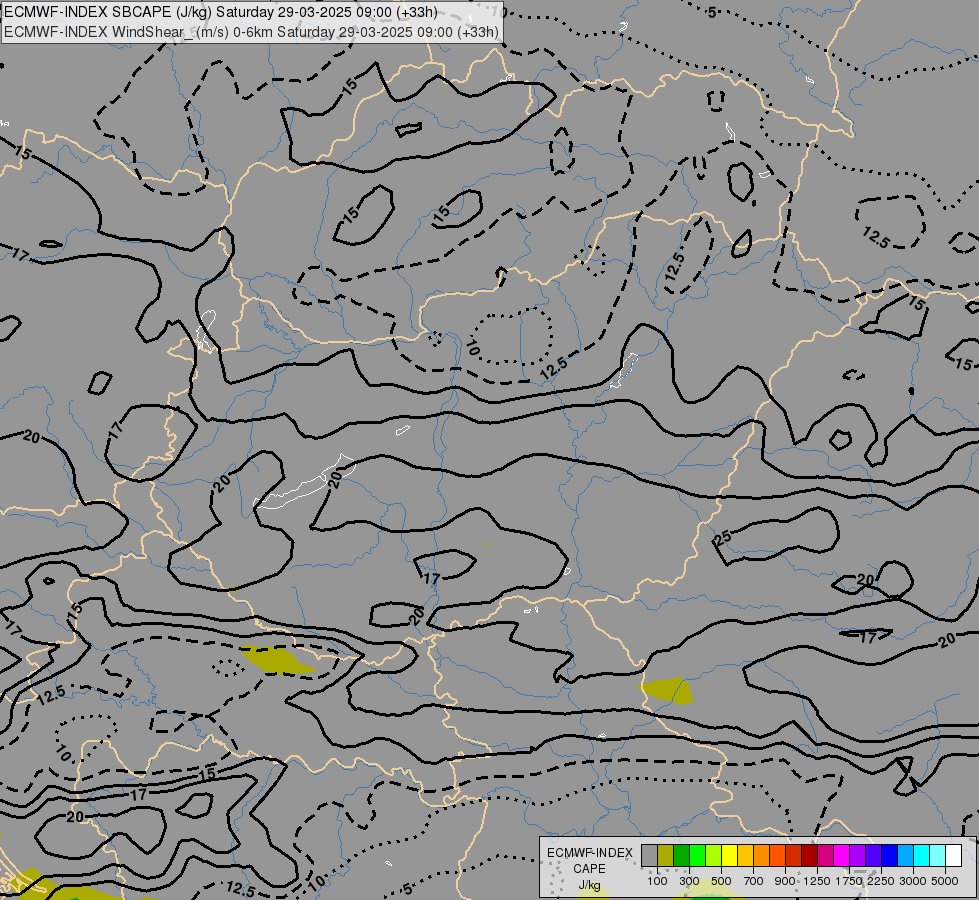Viewport: 979px width, 900px height.
Task: Click the WindShear 0-6km title line
Action: (252, 32)
